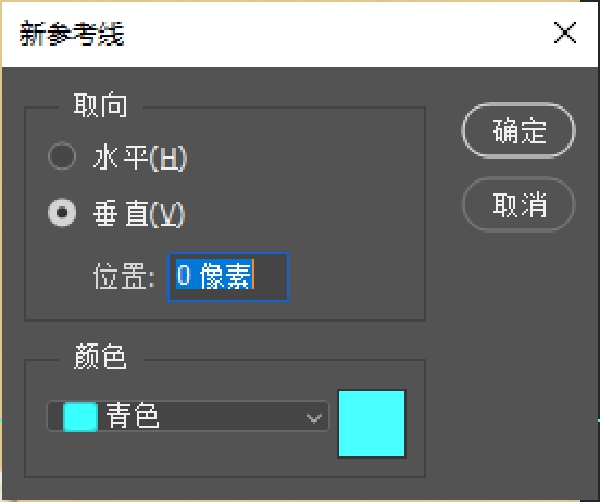The height and width of the screenshot is (502, 600).
Task: Click small cyan icon inside color dropdown
Action: coord(80,417)
